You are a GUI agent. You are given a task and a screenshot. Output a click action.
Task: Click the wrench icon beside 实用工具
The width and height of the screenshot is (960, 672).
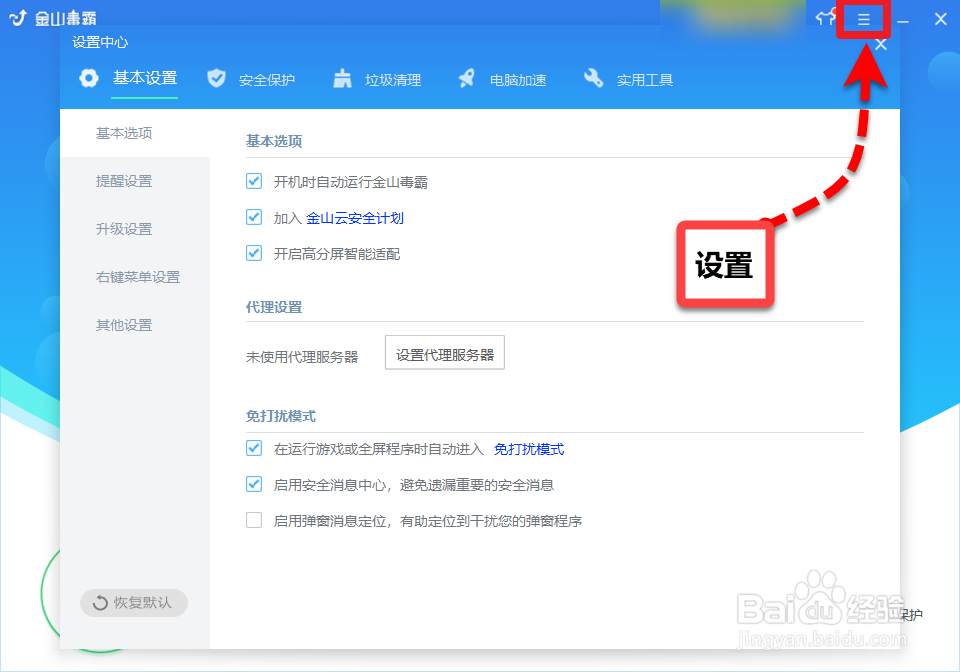coord(593,78)
